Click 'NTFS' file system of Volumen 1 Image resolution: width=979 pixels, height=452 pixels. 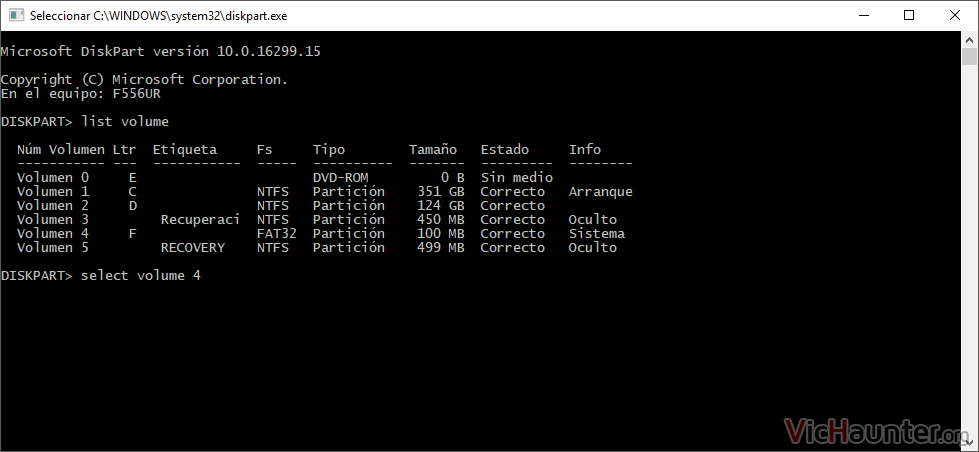click(x=273, y=192)
